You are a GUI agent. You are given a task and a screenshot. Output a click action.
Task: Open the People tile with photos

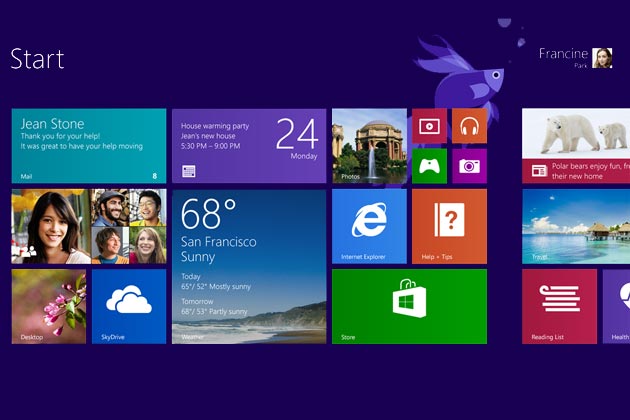(89, 226)
